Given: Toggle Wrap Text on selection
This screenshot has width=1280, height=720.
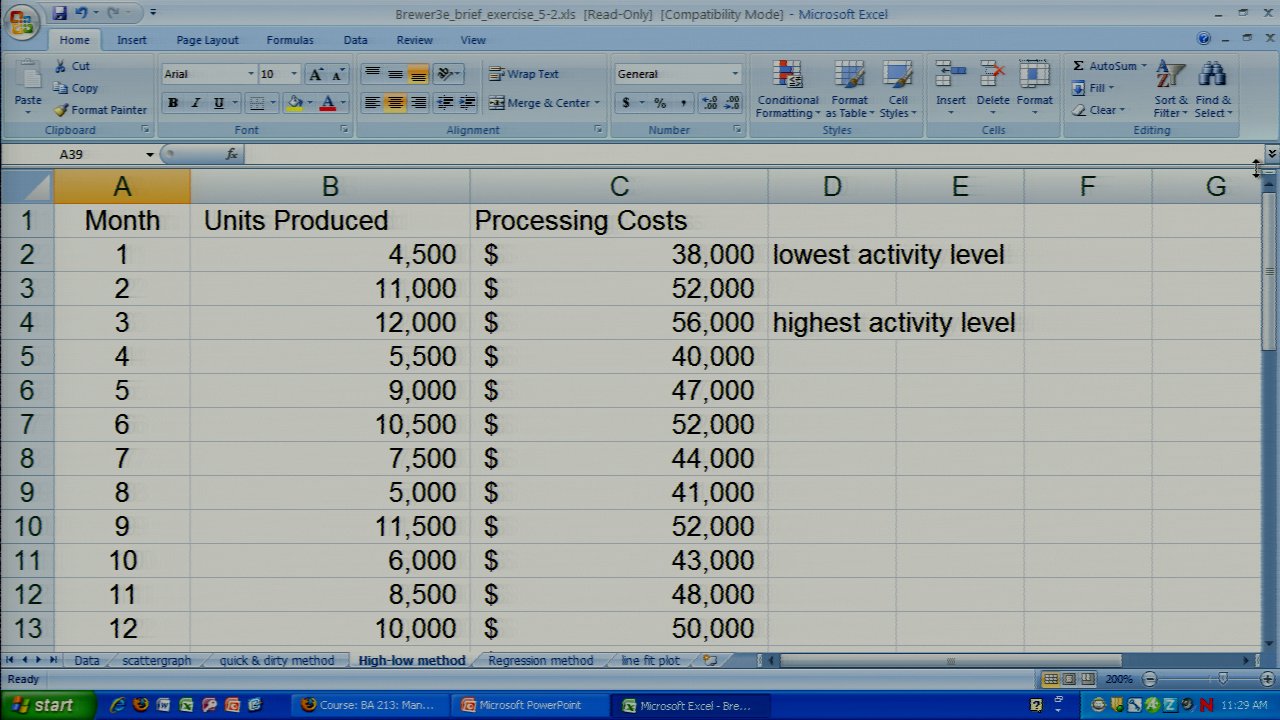Looking at the screenshot, I should click(524, 74).
